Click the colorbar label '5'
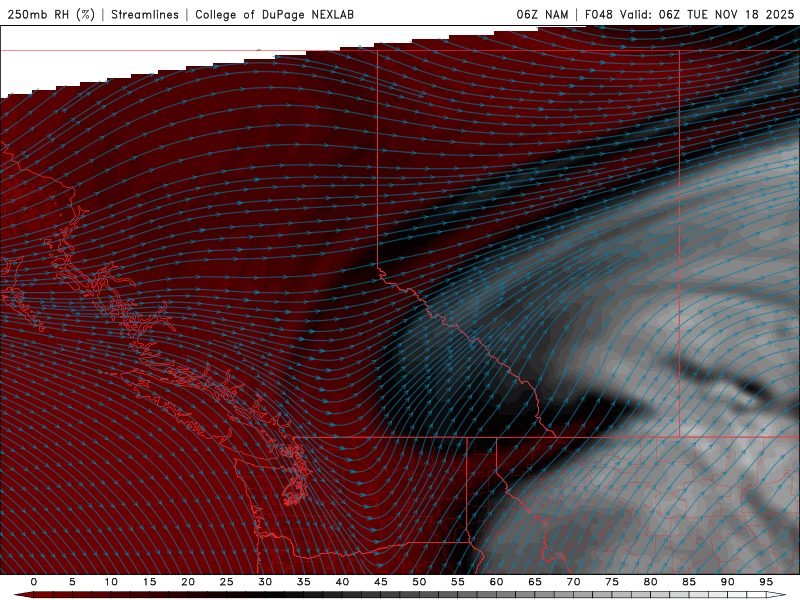The image size is (800, 600). [x=72, y=582]
